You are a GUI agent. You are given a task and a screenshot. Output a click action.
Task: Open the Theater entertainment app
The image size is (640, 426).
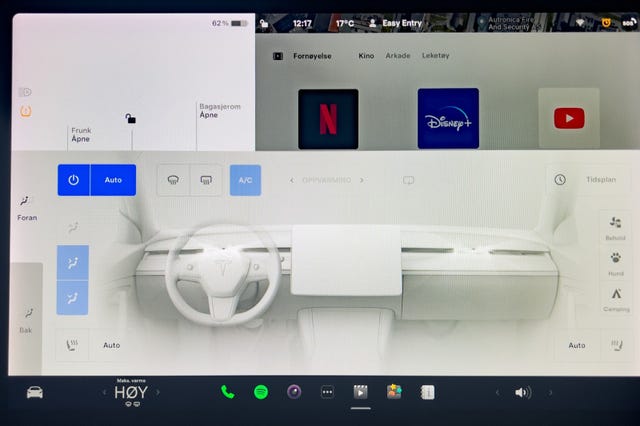(360, 392)
